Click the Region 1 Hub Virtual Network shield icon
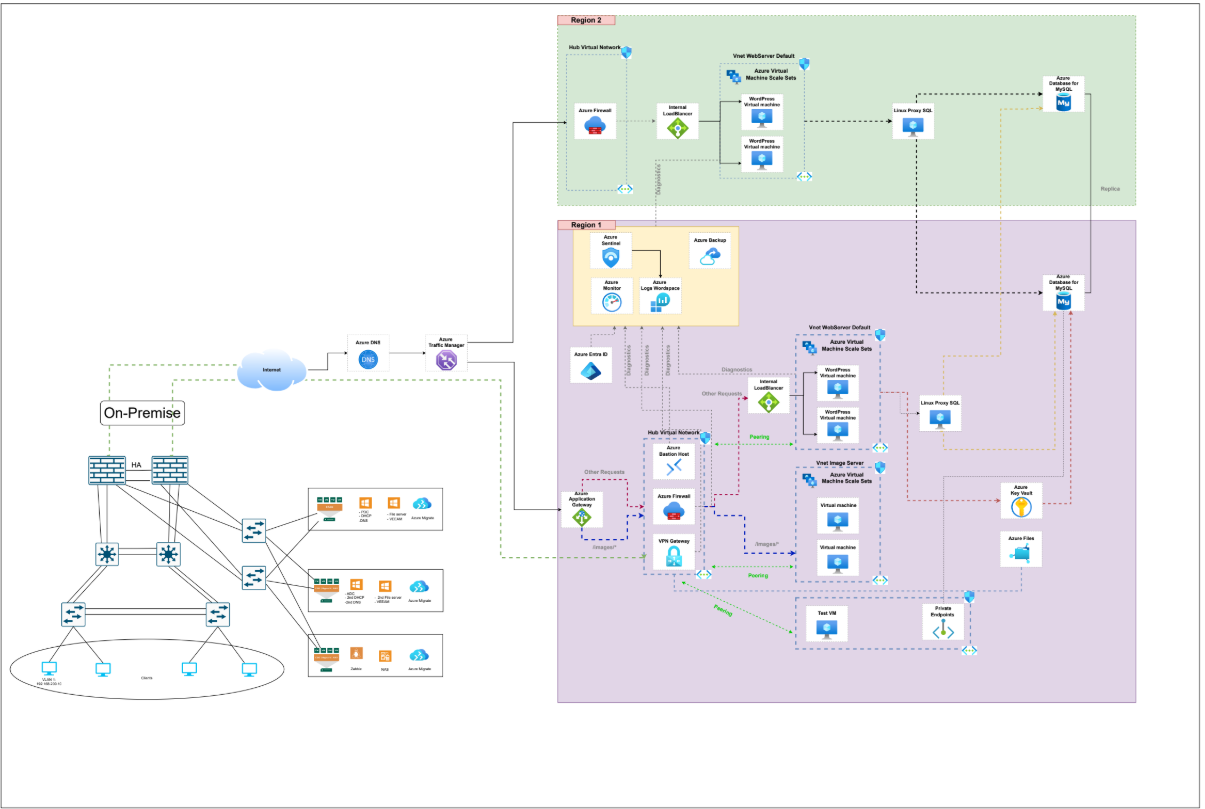Screen dimensions: 1205x809 [705, 438]
